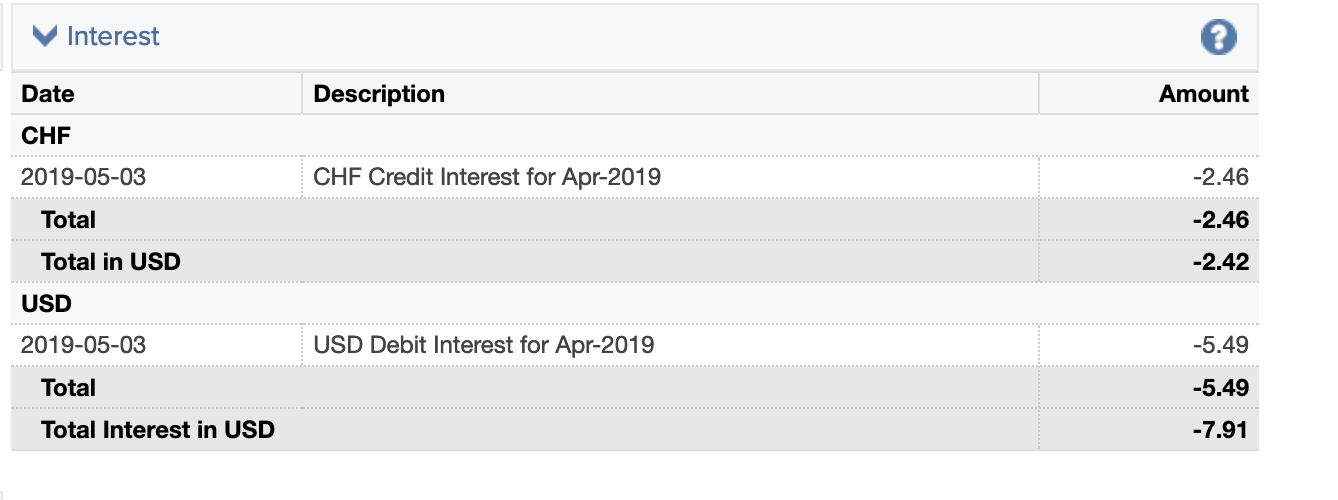Image resolution: width=1338 pixels, height=500 pixels.
Task: Click the -5.49 USD debit interest amount
Action: click(1221, 345)
